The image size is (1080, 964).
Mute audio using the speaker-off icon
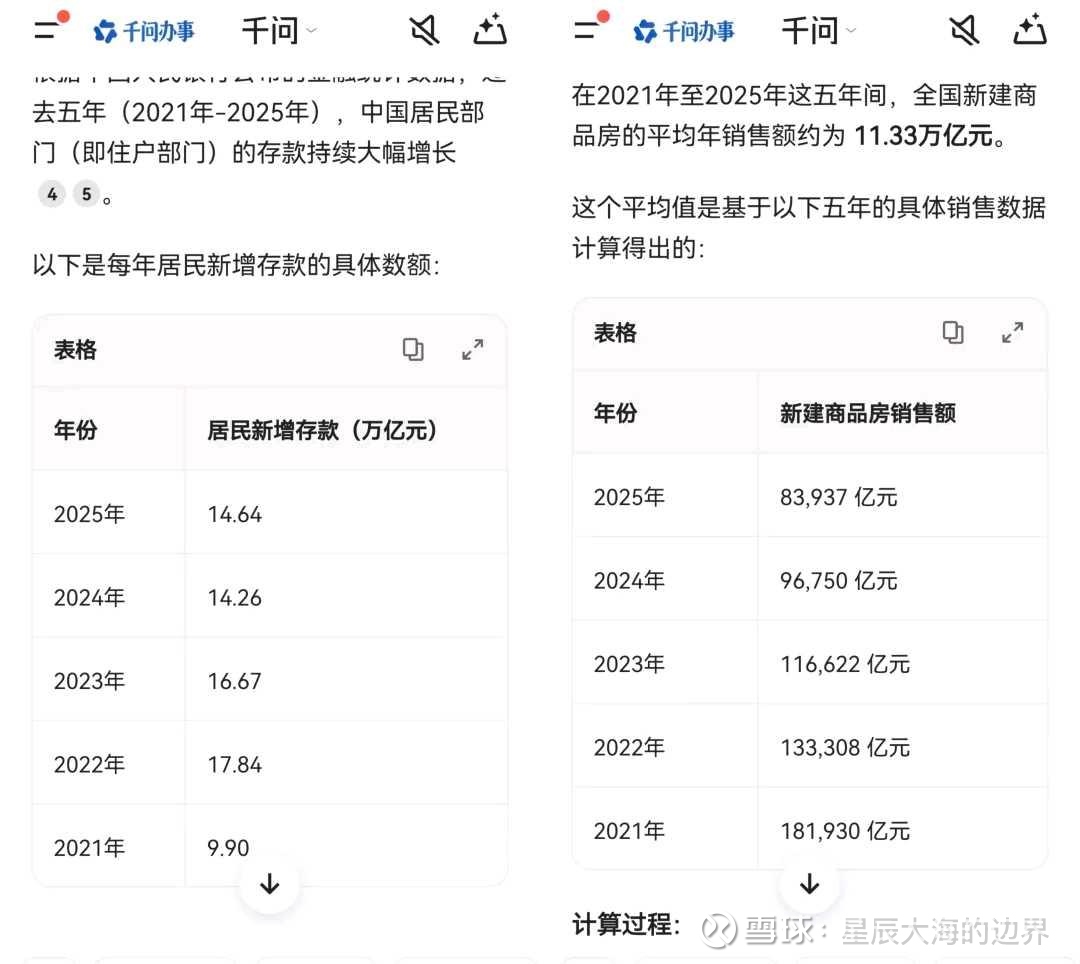[x=424, y=30]
